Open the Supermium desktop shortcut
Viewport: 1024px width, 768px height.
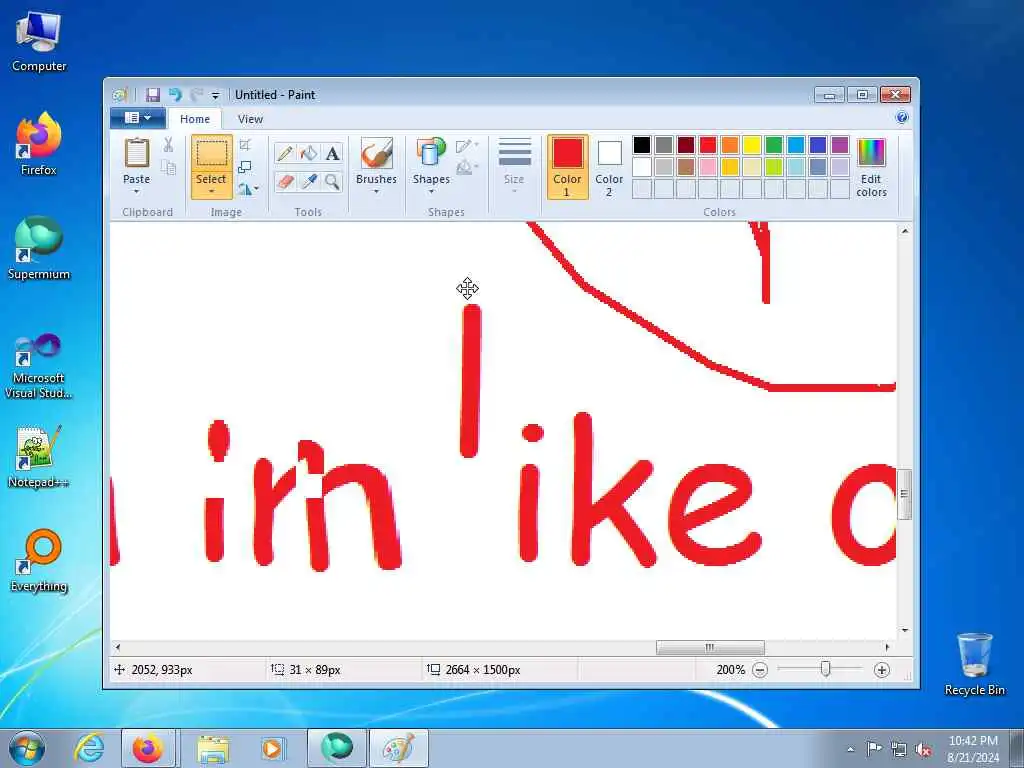[x=39, y=248]
